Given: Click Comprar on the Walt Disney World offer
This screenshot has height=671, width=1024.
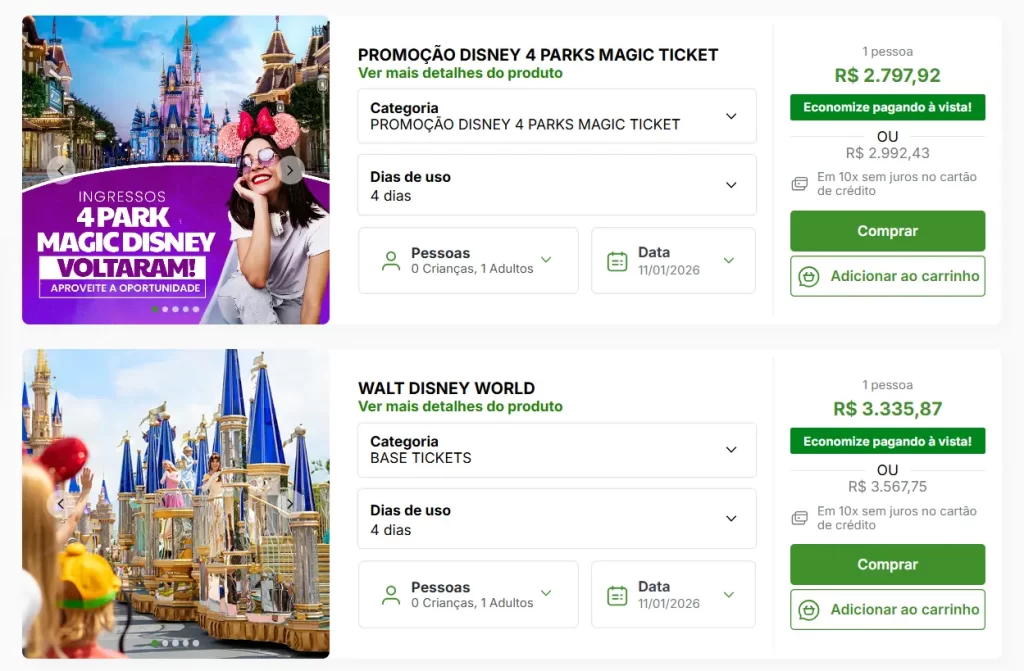Looking at the screenshot, I should pyautogui.click(x=887, y=564).
